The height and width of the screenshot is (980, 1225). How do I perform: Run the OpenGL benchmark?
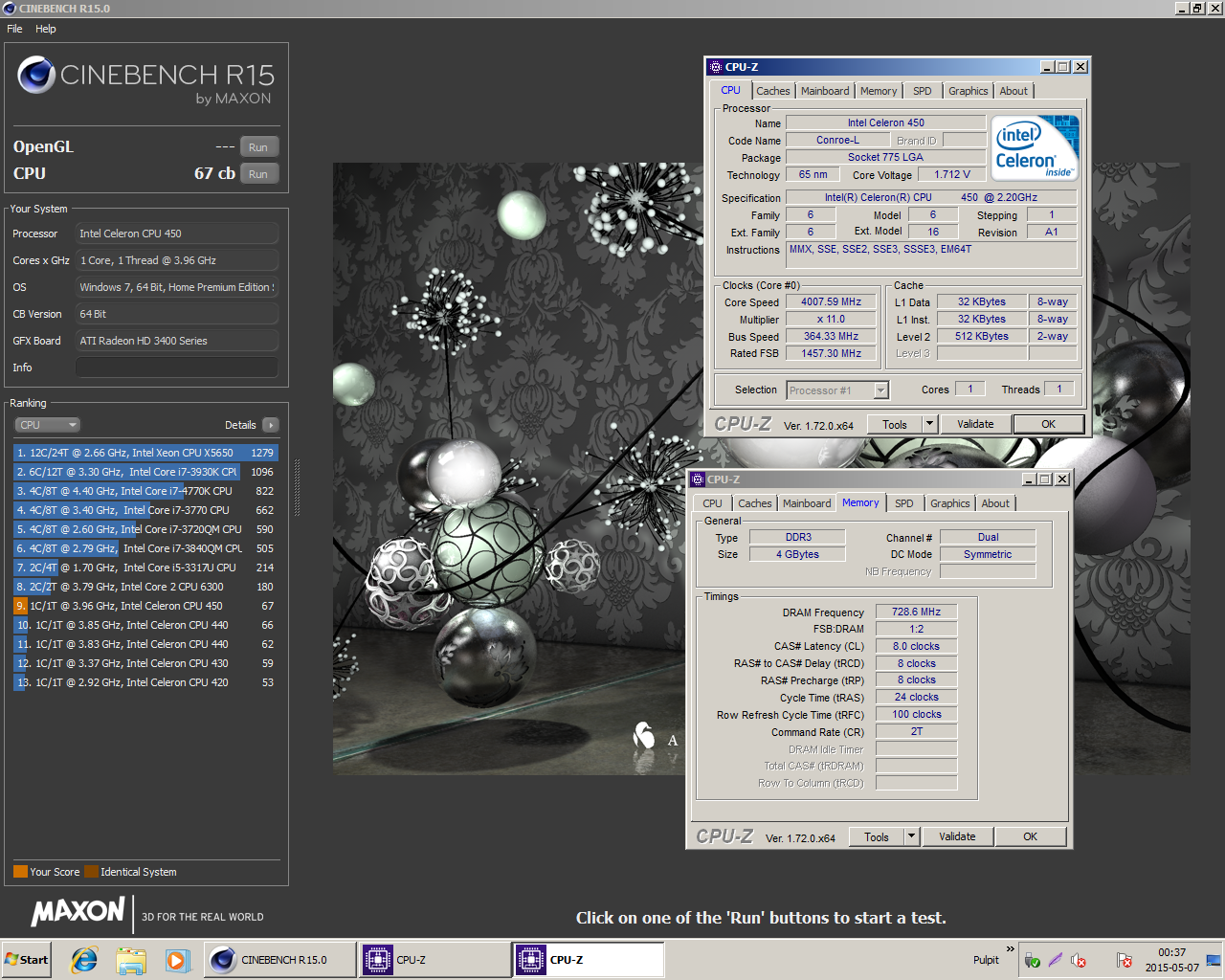click(258, 147)
